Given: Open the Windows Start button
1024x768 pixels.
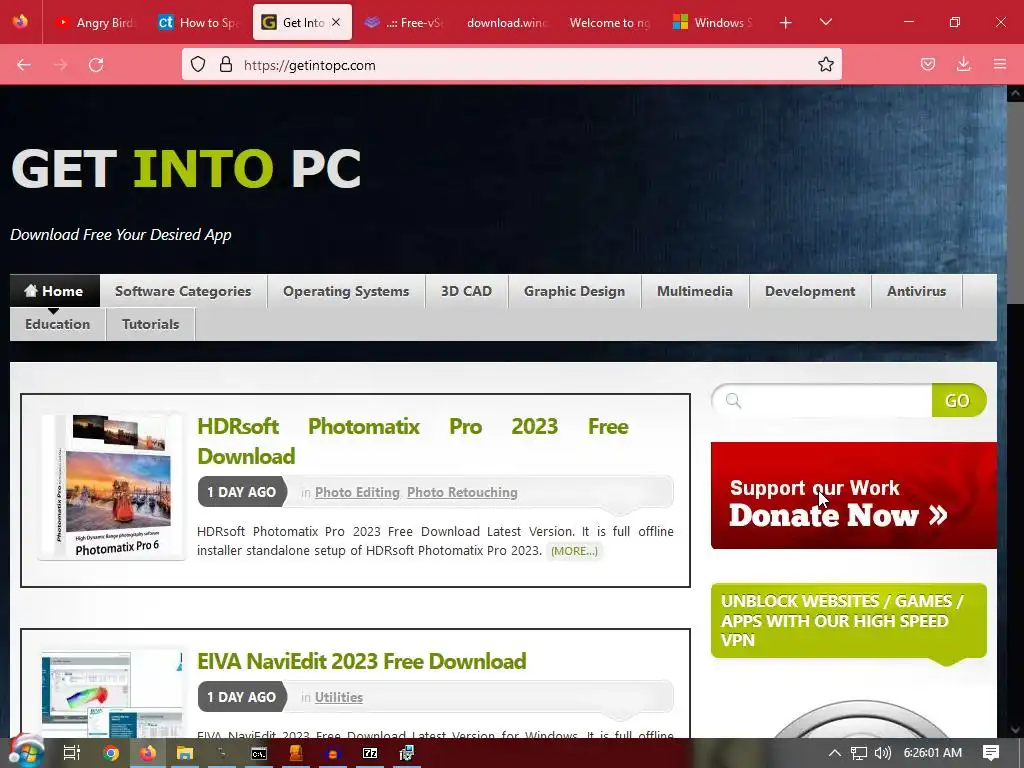Looking at the screenshot, I should pyautogui.click(x=26, y=753).
